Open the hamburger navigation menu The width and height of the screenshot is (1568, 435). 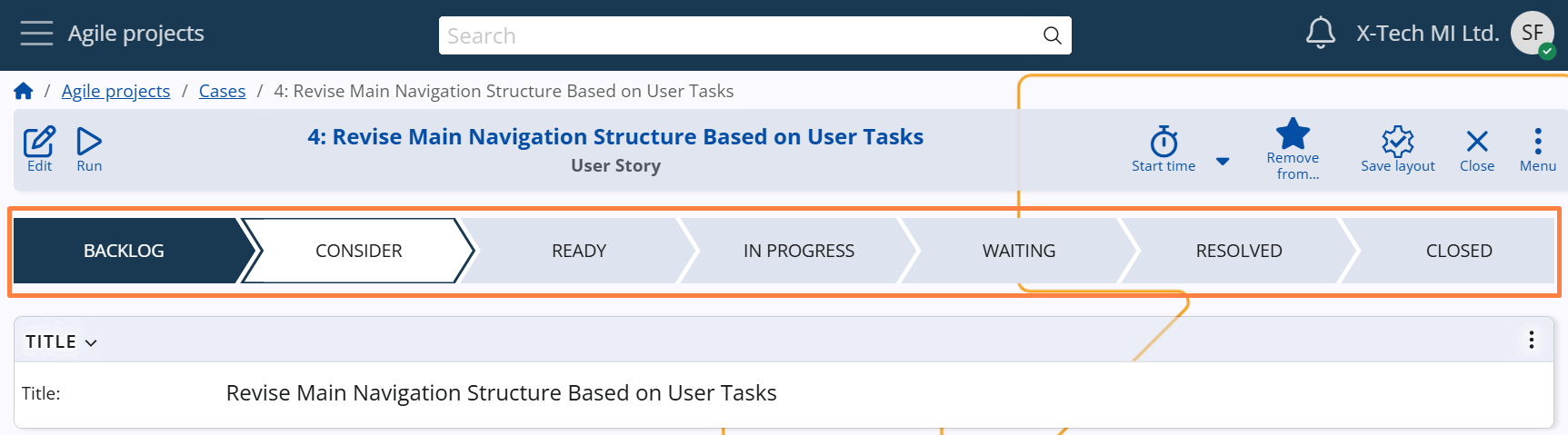[36, 34]
